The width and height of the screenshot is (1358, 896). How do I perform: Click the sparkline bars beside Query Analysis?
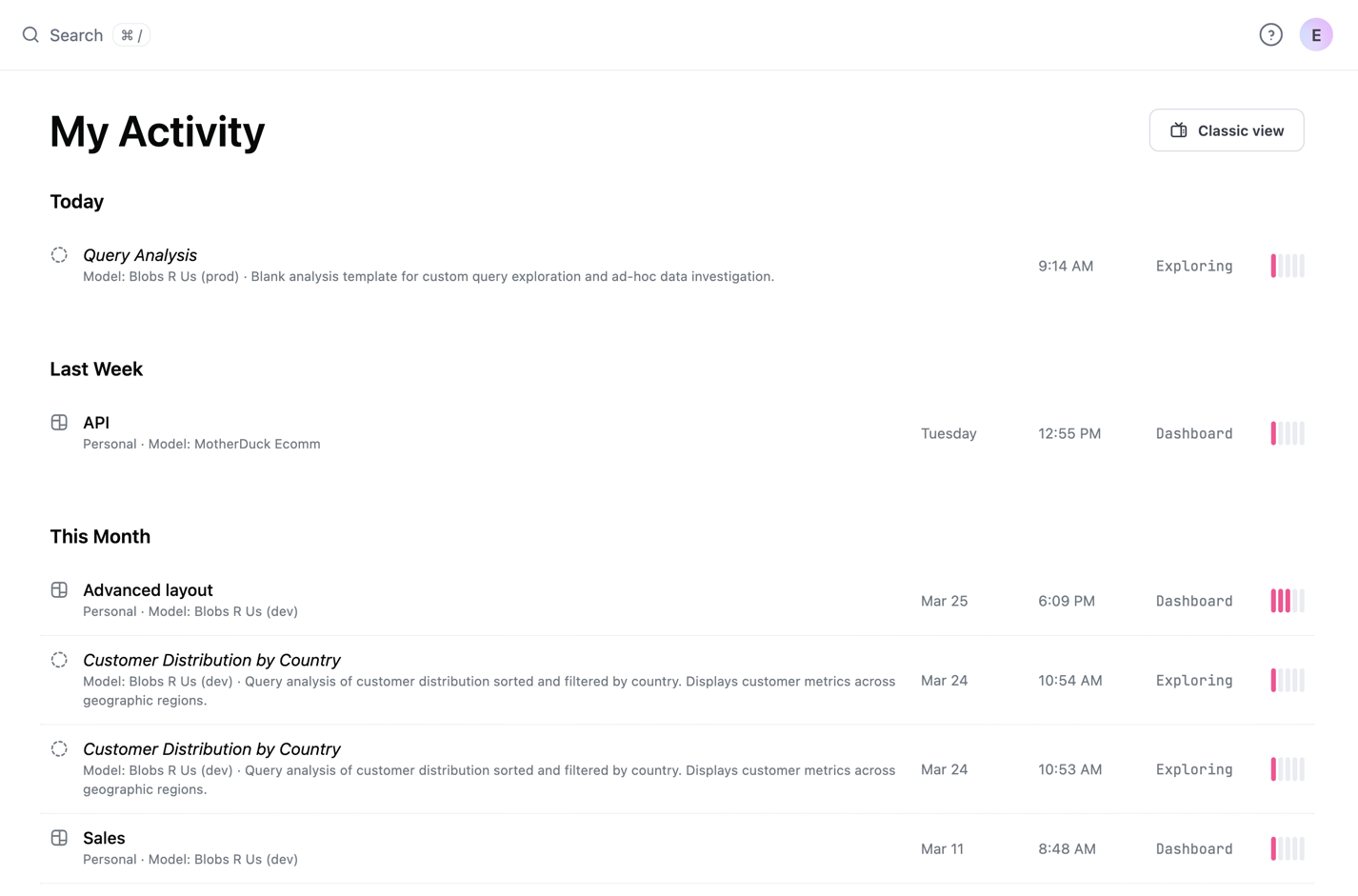1287,266
